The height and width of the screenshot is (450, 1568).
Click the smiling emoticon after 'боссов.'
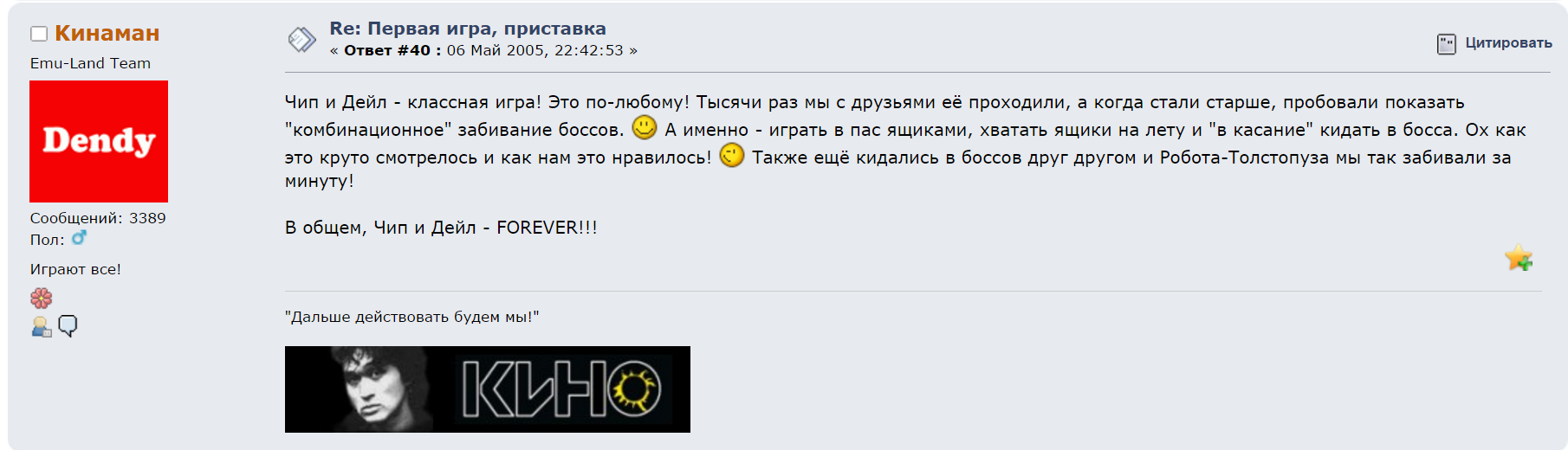point(645,127)
